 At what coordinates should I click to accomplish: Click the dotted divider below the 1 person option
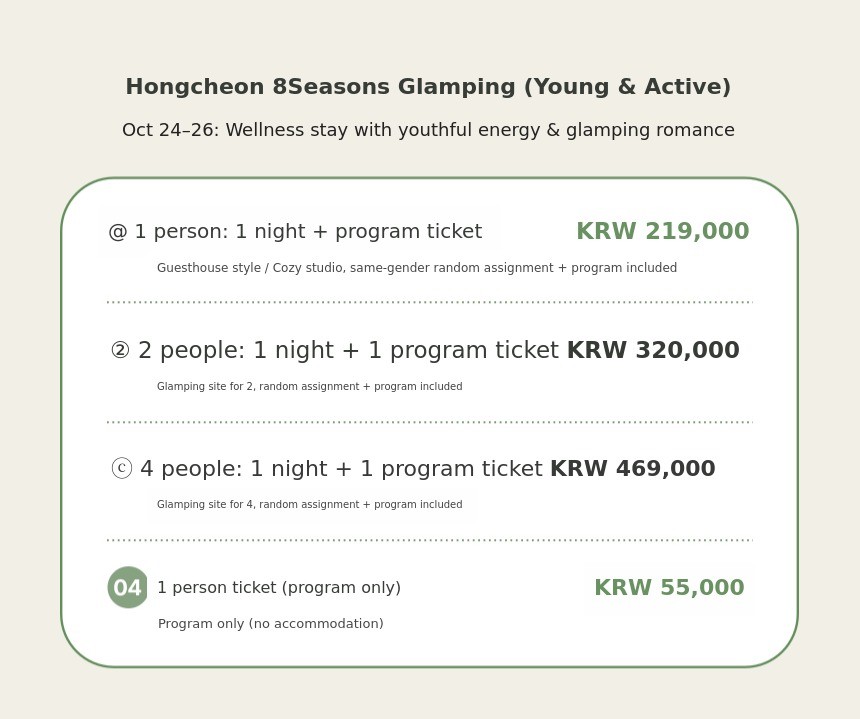[x=430, y=302]
